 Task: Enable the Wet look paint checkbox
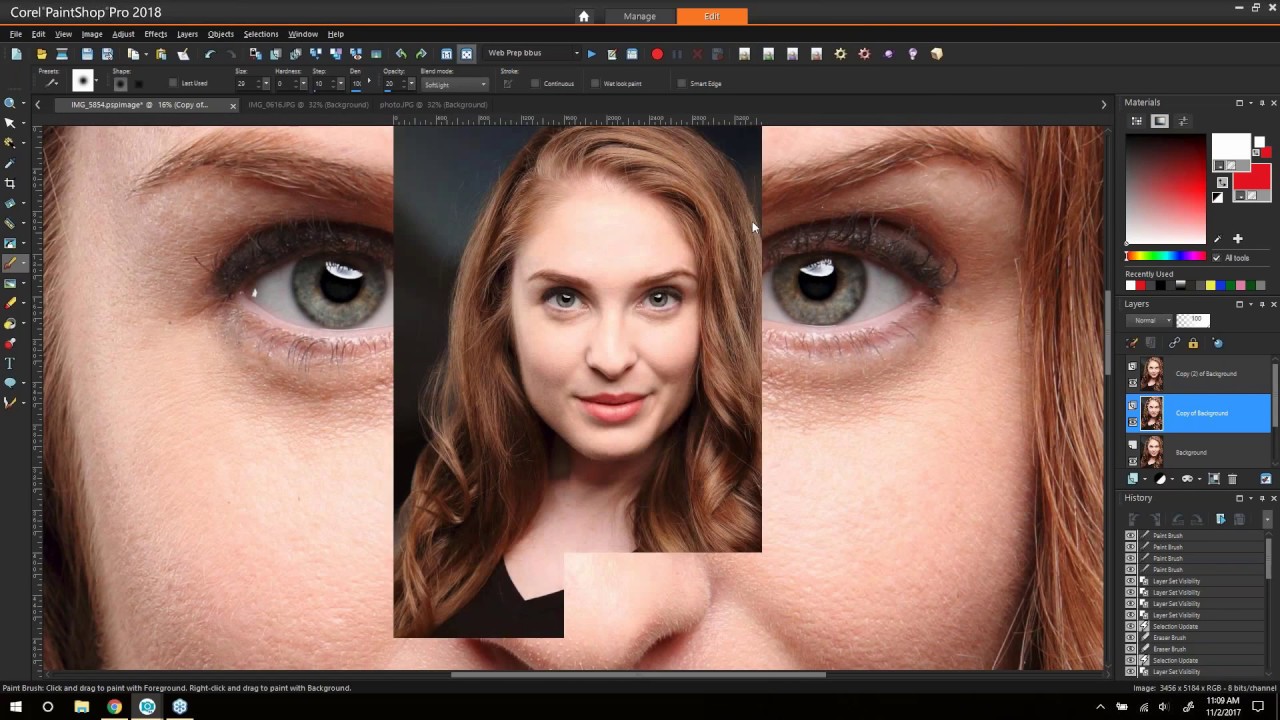pyautogui.click(x=595, y=83)
